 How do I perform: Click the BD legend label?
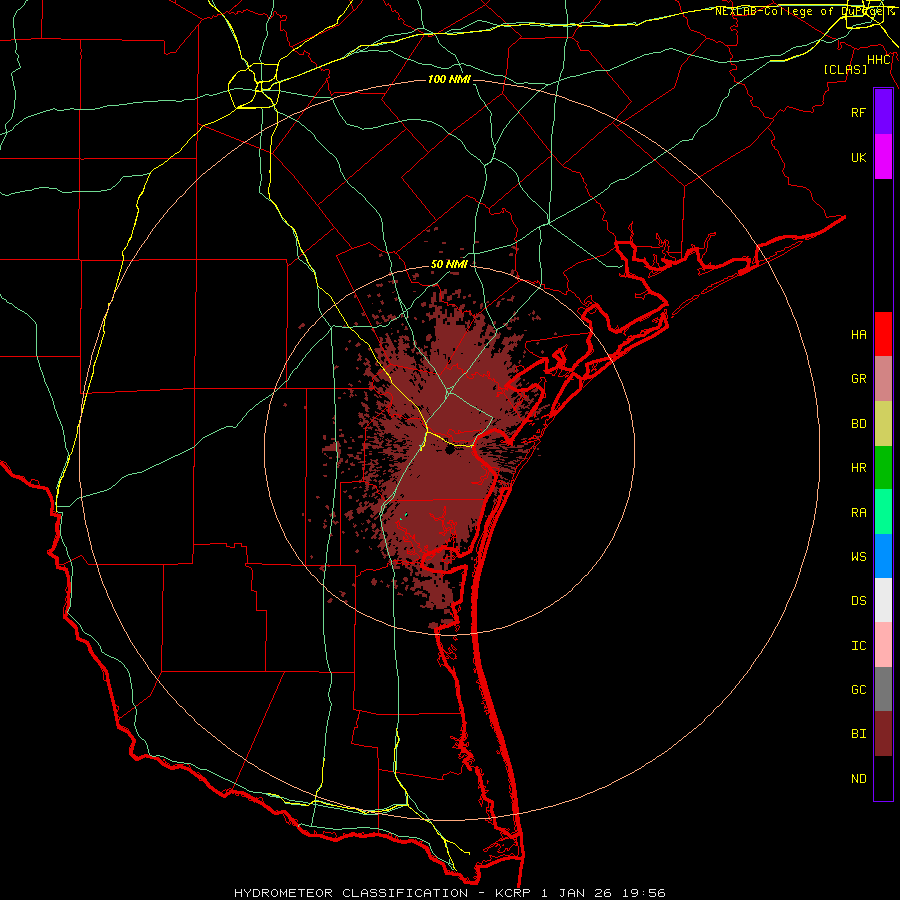tap(858, 424)
